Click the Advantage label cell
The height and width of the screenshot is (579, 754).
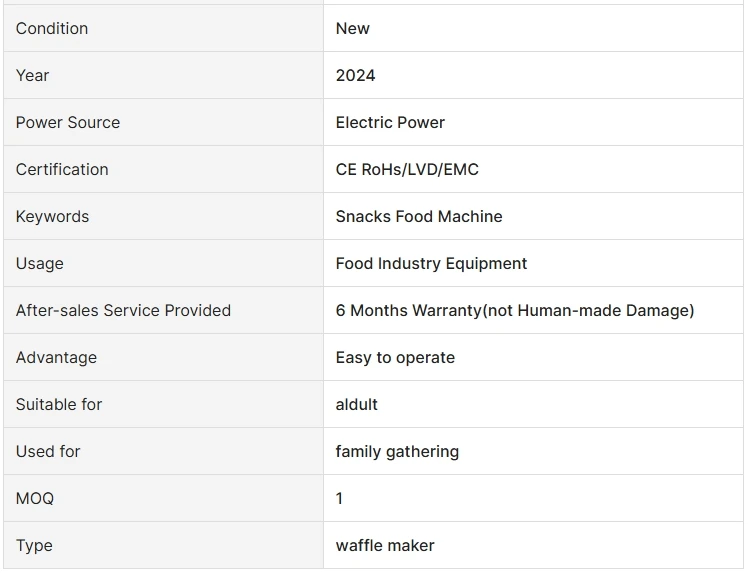(x=56, y=357)
